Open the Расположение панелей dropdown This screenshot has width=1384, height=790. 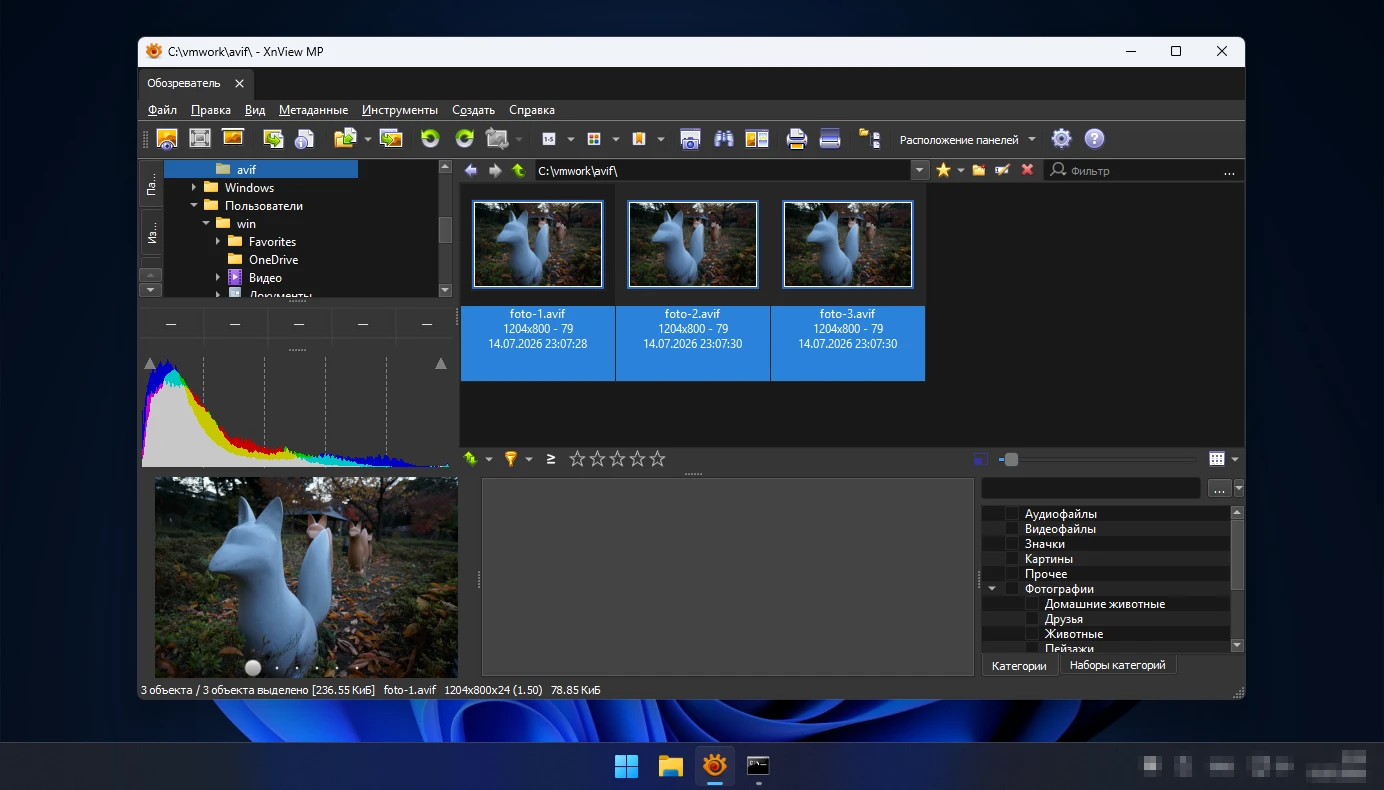pyautogui.click(x=967, y=140)
